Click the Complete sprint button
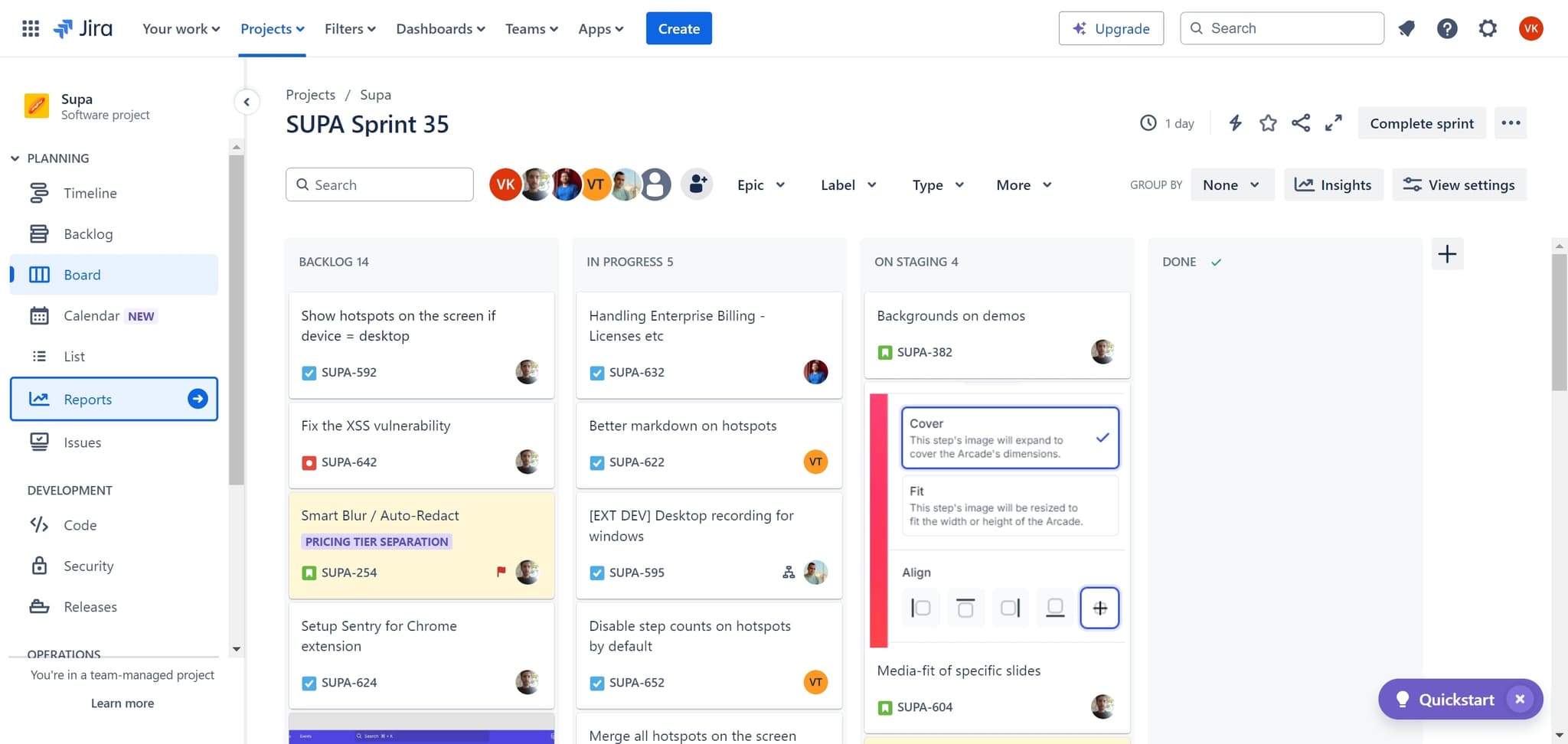This screenshot has height=744, width=1568. 1421,122
